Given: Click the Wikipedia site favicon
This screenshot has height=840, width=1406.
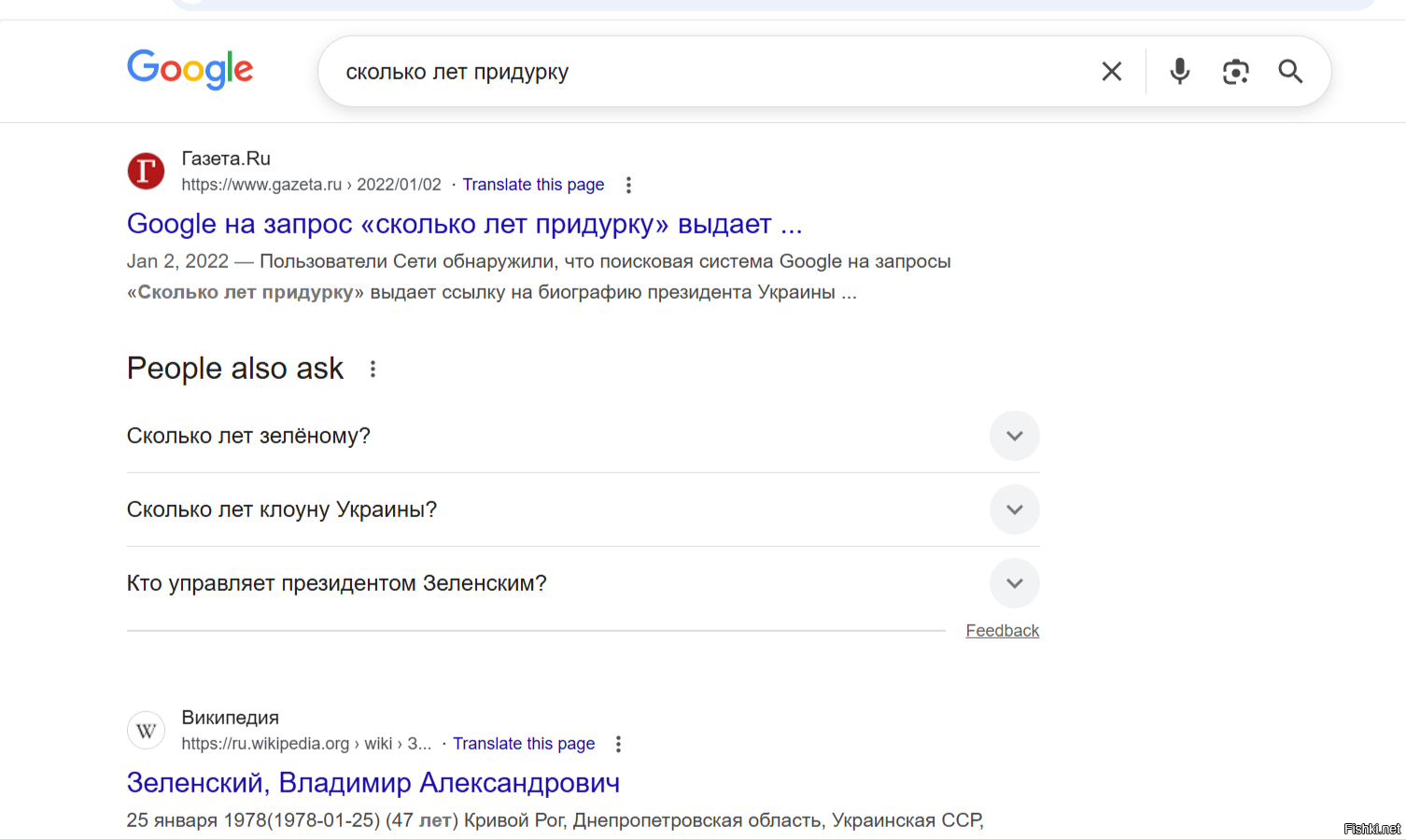Looking at the screenshot, I should pyautogui.click(x=146, y=730).
